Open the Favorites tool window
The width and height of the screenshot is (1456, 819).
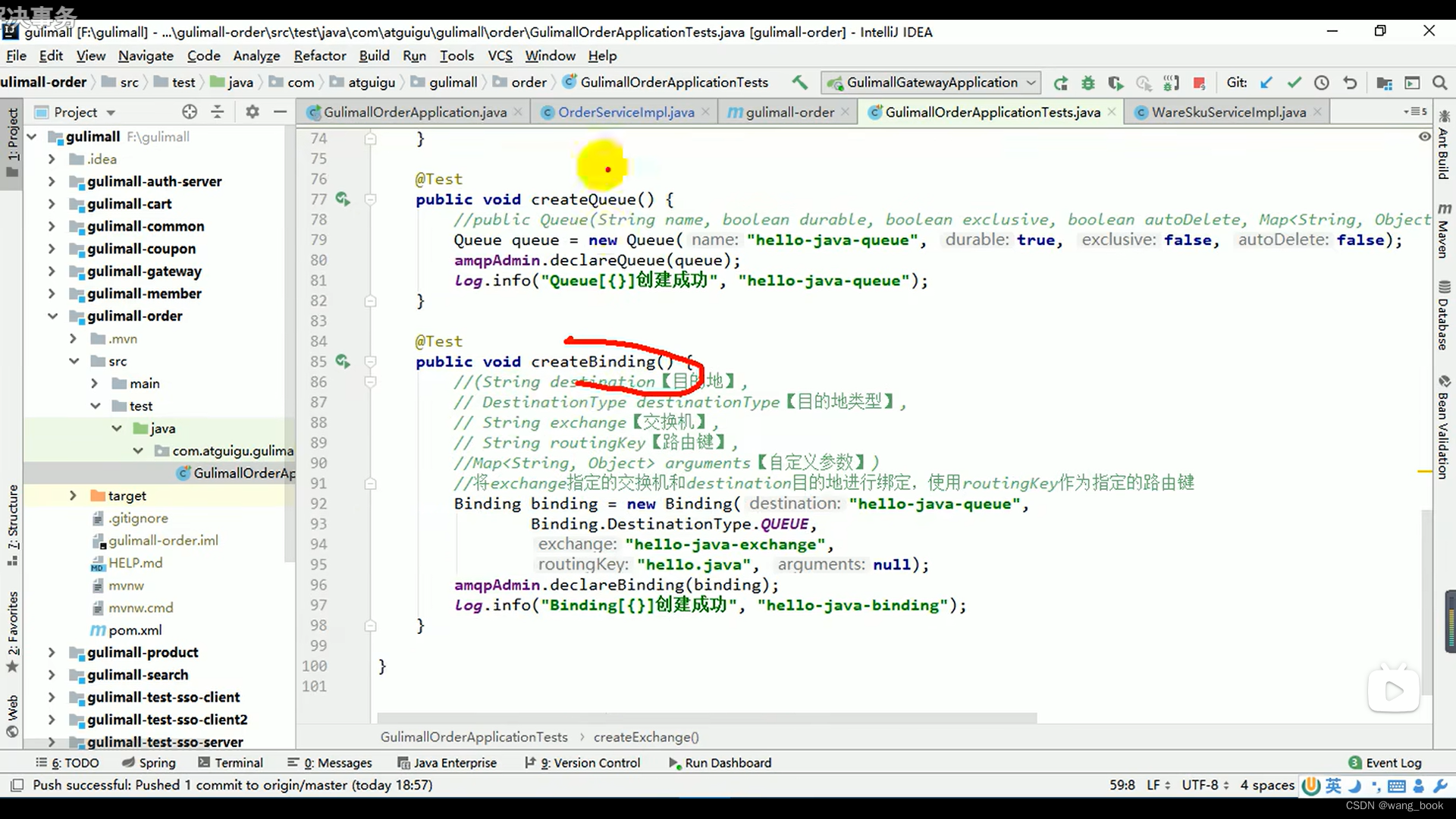[12, 632]
